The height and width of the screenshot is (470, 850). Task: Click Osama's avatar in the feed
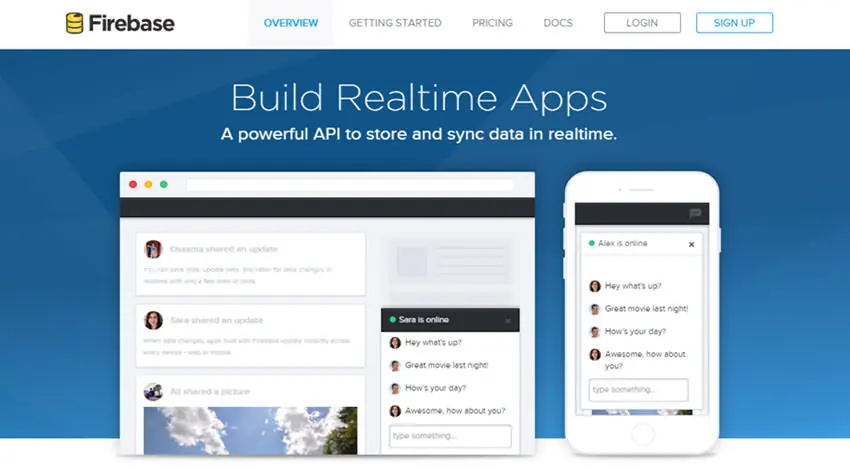(x=153, y=249)
